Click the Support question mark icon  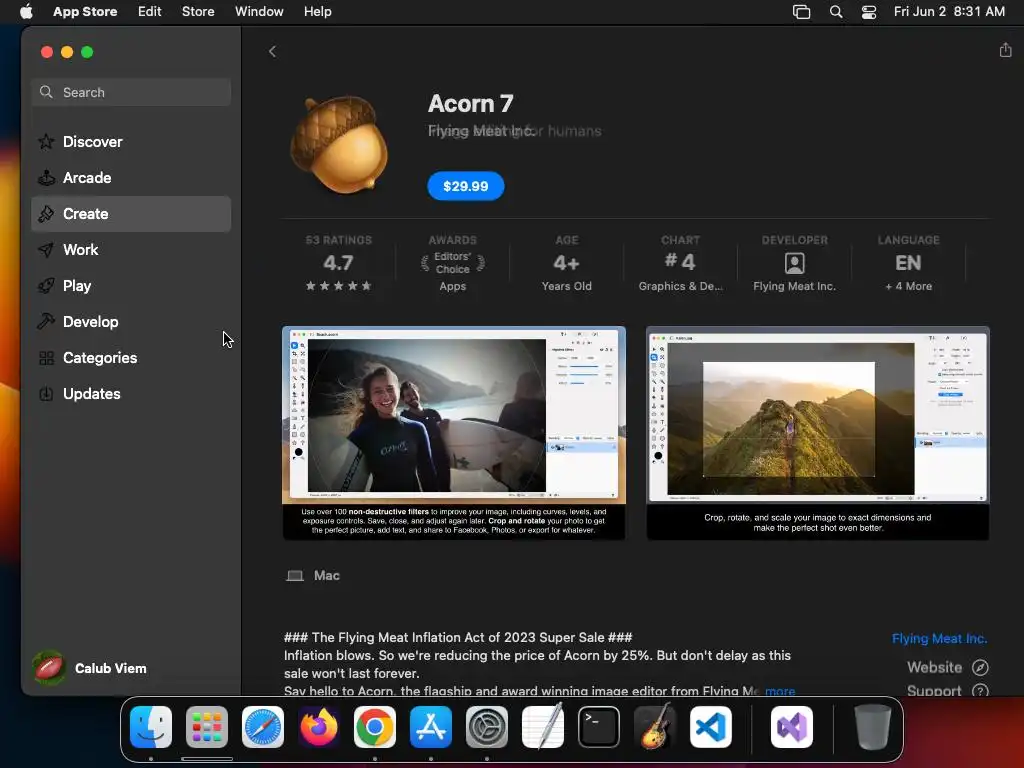[x=980, y=690]
